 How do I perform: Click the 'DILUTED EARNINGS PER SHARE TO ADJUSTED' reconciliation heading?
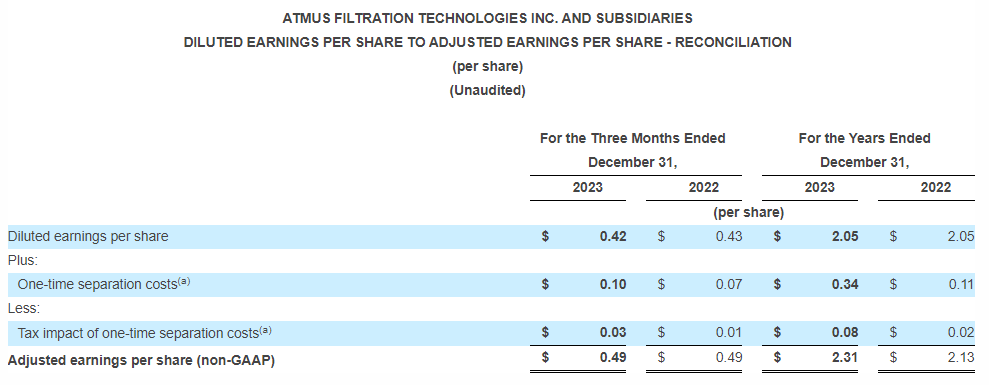[487, 42]
